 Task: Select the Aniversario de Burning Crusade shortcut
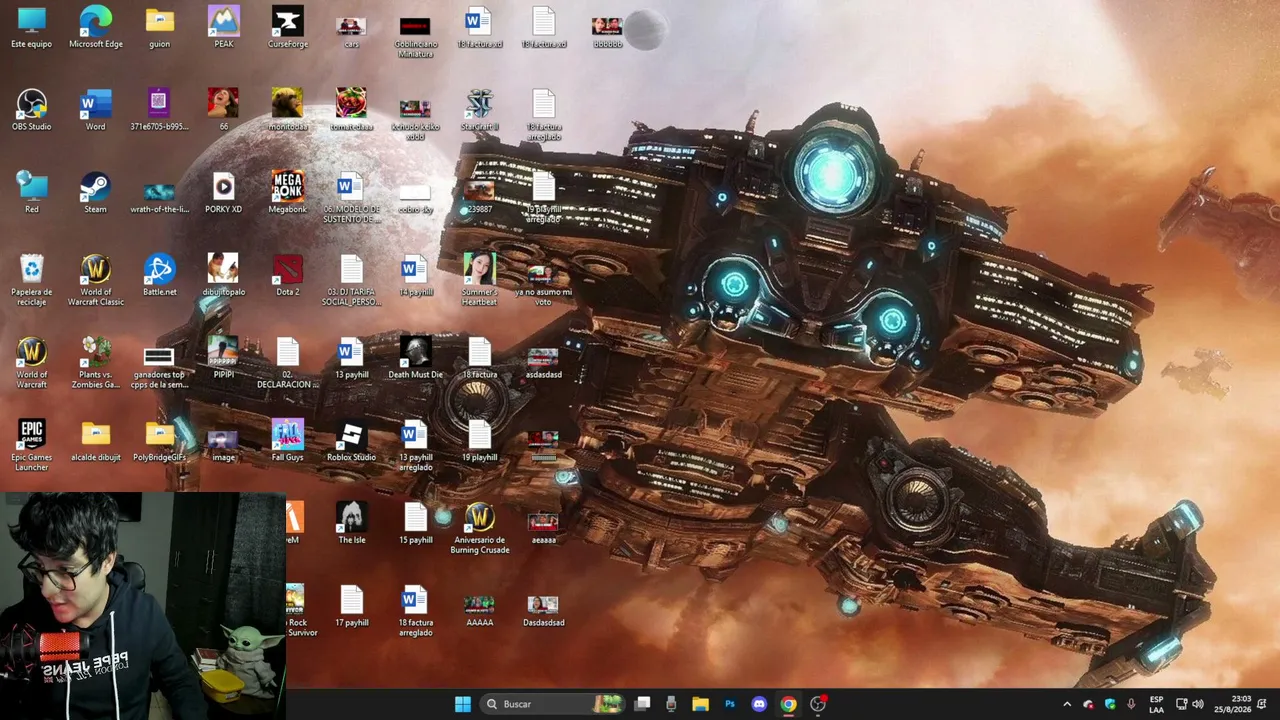point(479,528)
